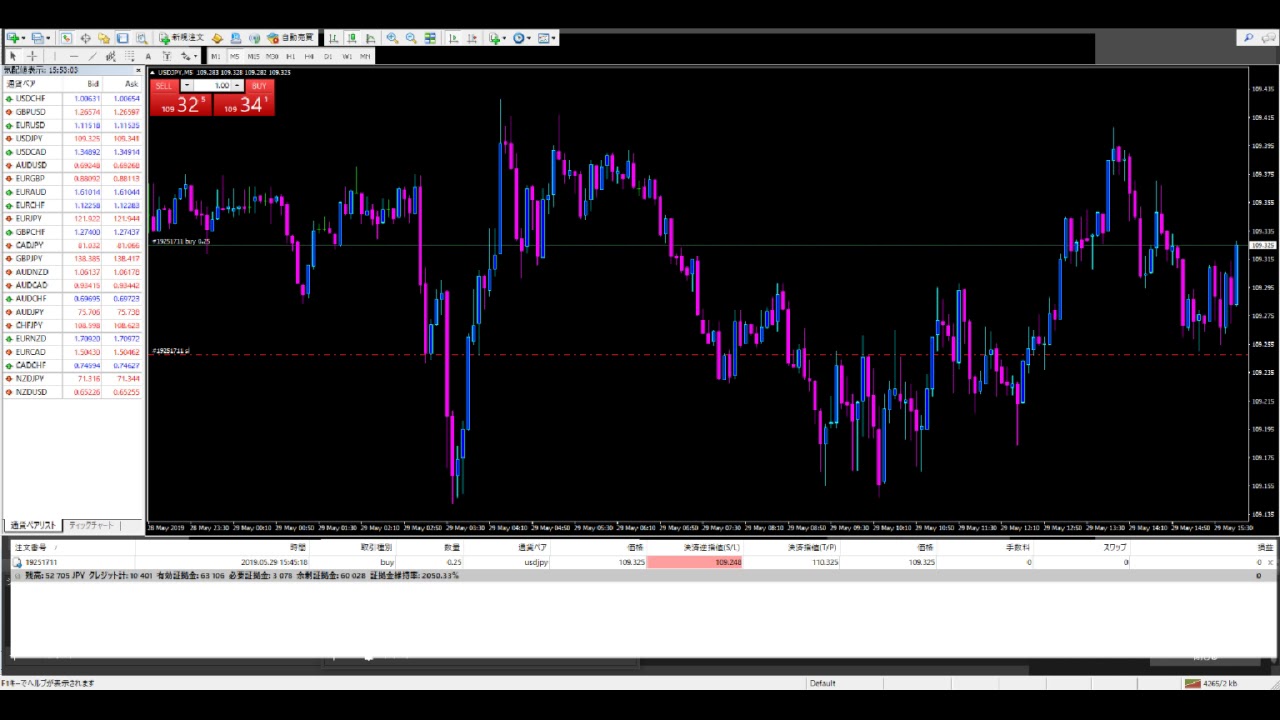Select the text label tool
This screenshot has width=1280, height=720.
pyautogui.click(x=148, y=57)
